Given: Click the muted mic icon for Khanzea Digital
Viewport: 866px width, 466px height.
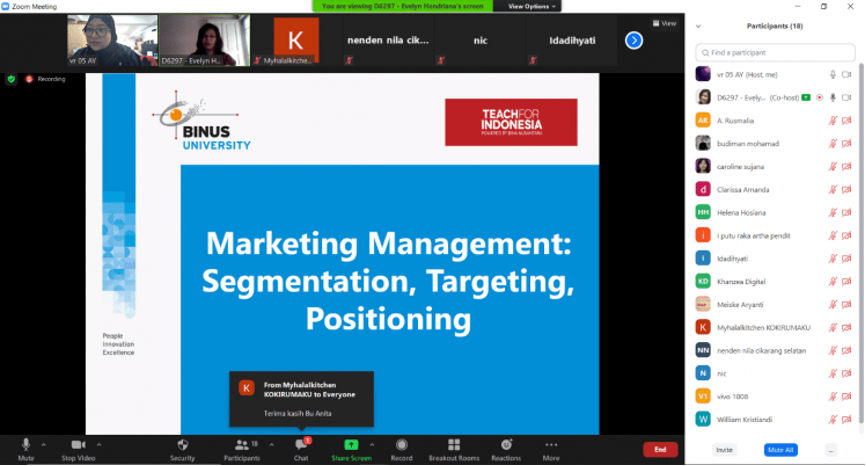Looking at the screenshot, I should click(x=832, y=282).
